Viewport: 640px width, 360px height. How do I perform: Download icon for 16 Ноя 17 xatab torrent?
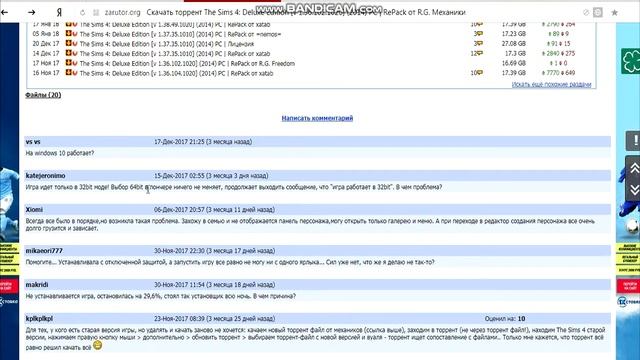tap(69, 73)
